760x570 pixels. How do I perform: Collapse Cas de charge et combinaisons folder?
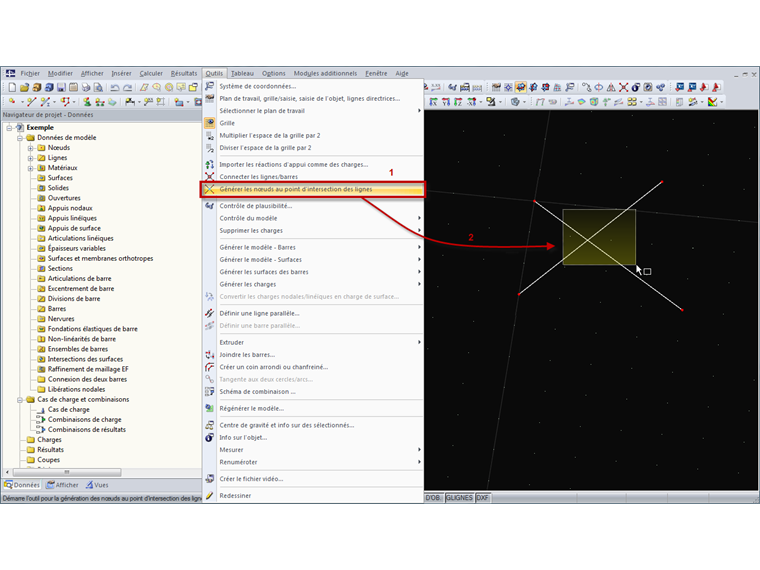[20, 400]
